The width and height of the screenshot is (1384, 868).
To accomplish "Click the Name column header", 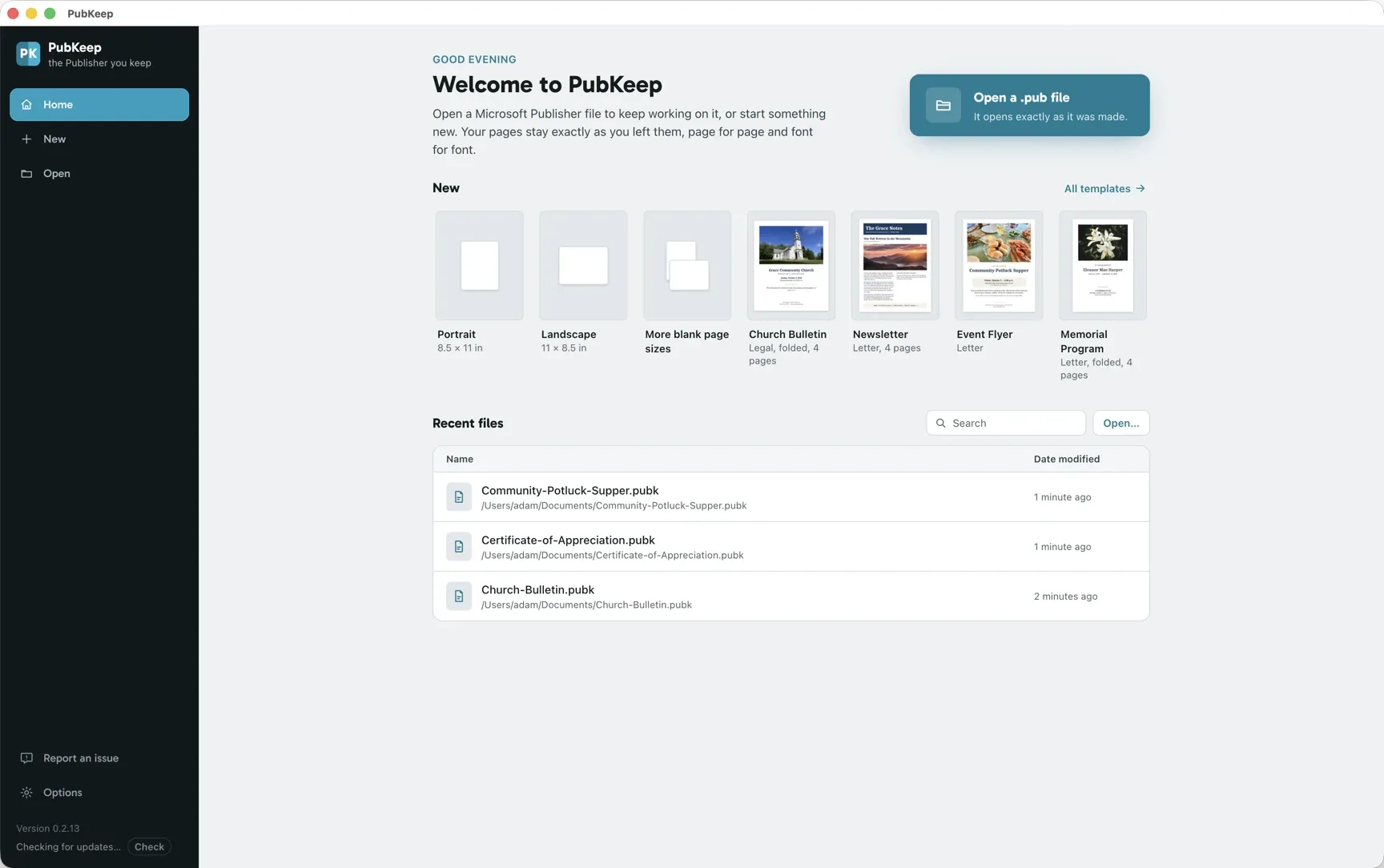I will pos(460,460).
